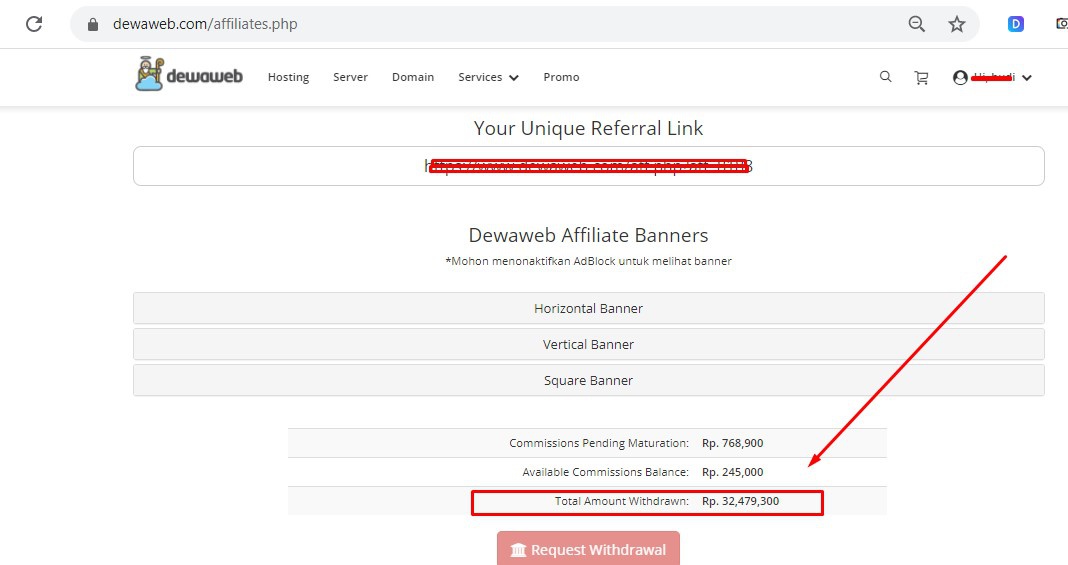Click the Total Amount Withdrawn label

pyautogui.click(x=622, y=501)
